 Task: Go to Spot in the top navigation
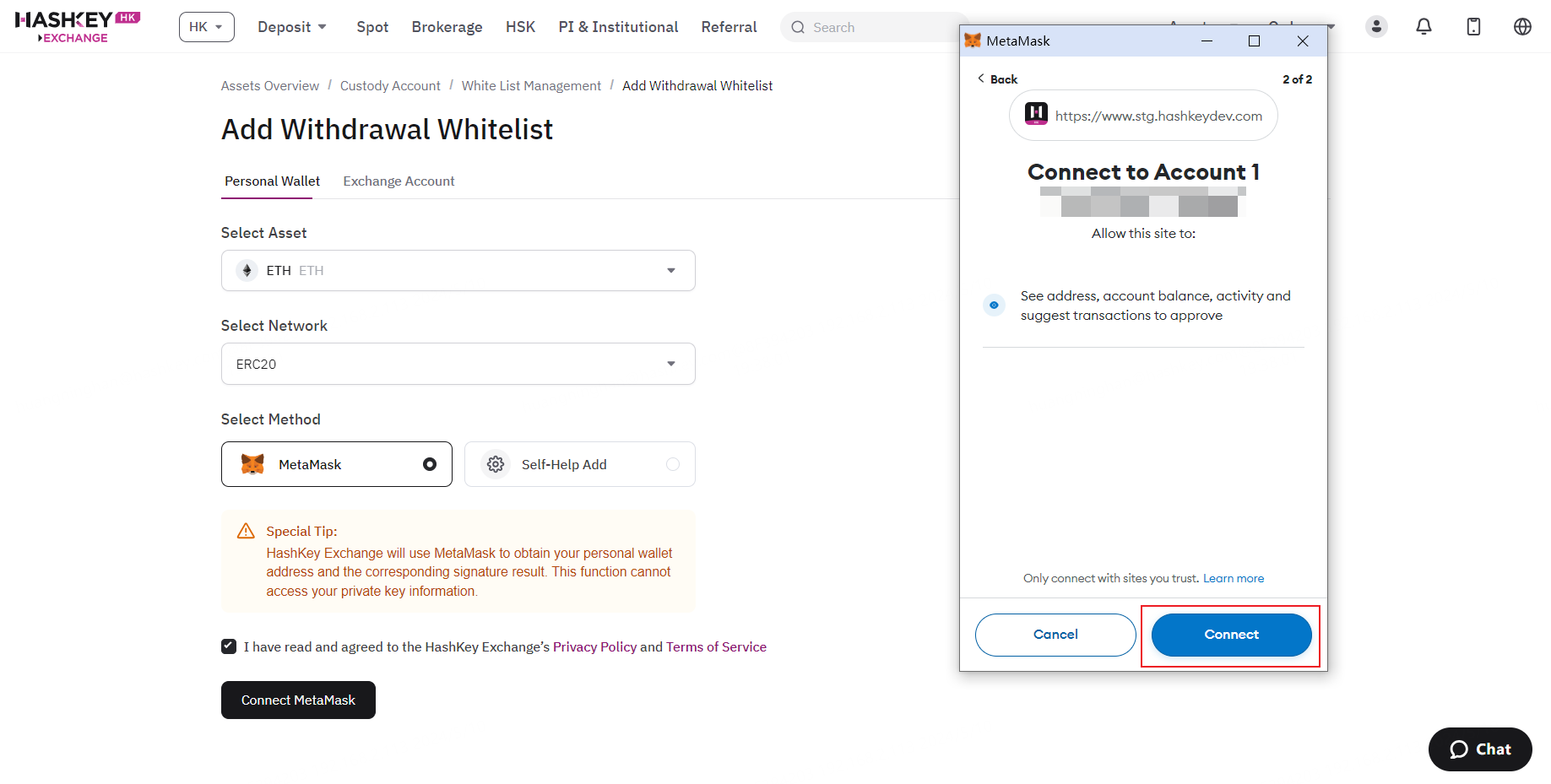point(372,27)
